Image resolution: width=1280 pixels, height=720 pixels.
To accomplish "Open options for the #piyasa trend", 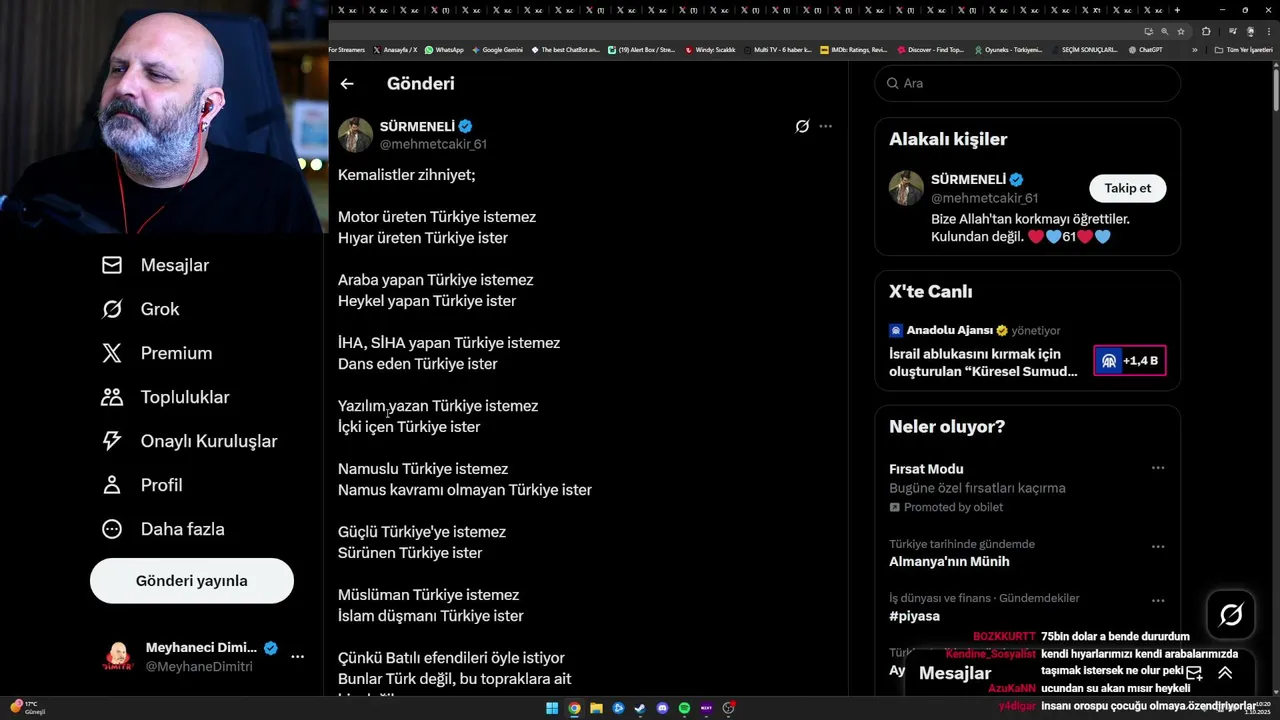I will pos(1157,601).
